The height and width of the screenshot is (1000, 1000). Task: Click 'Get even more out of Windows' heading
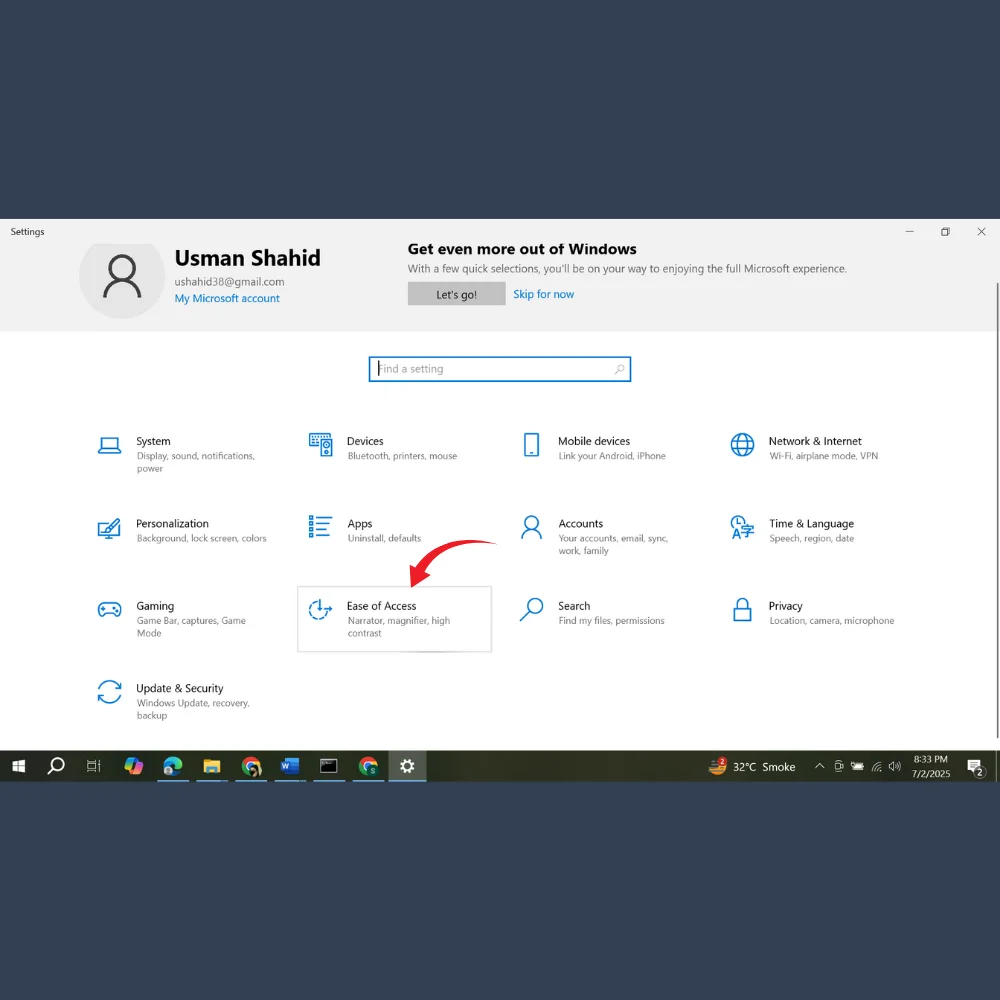tap(522, 249)
